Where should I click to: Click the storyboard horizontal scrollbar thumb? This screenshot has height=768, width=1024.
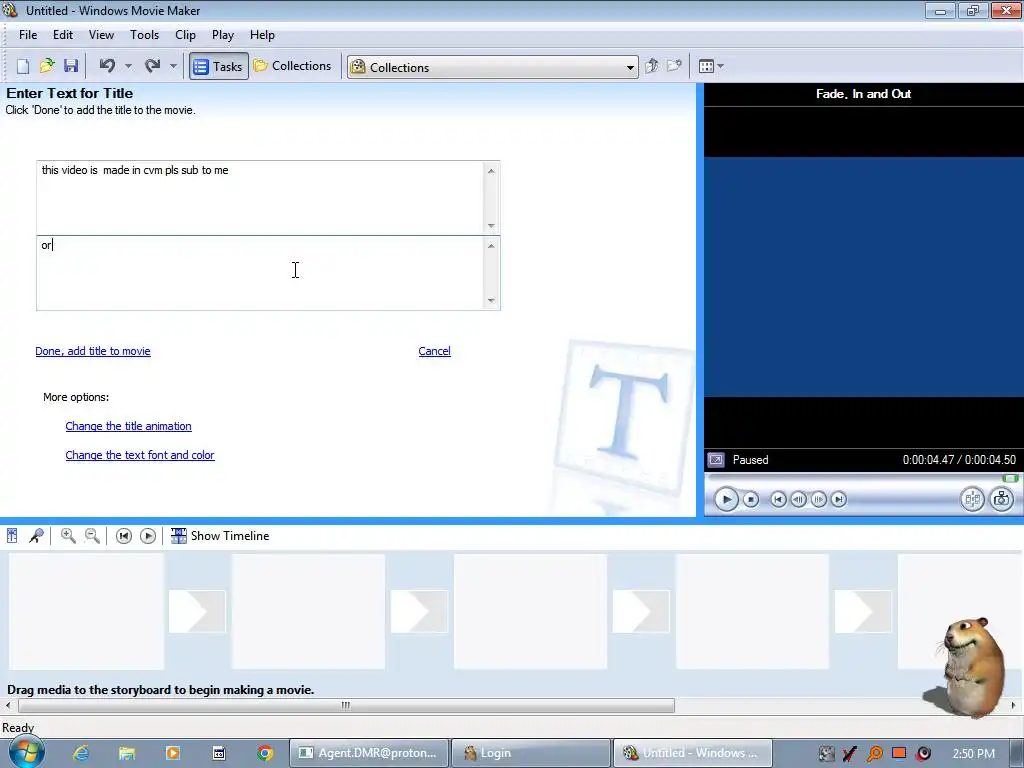pos(346,705)
